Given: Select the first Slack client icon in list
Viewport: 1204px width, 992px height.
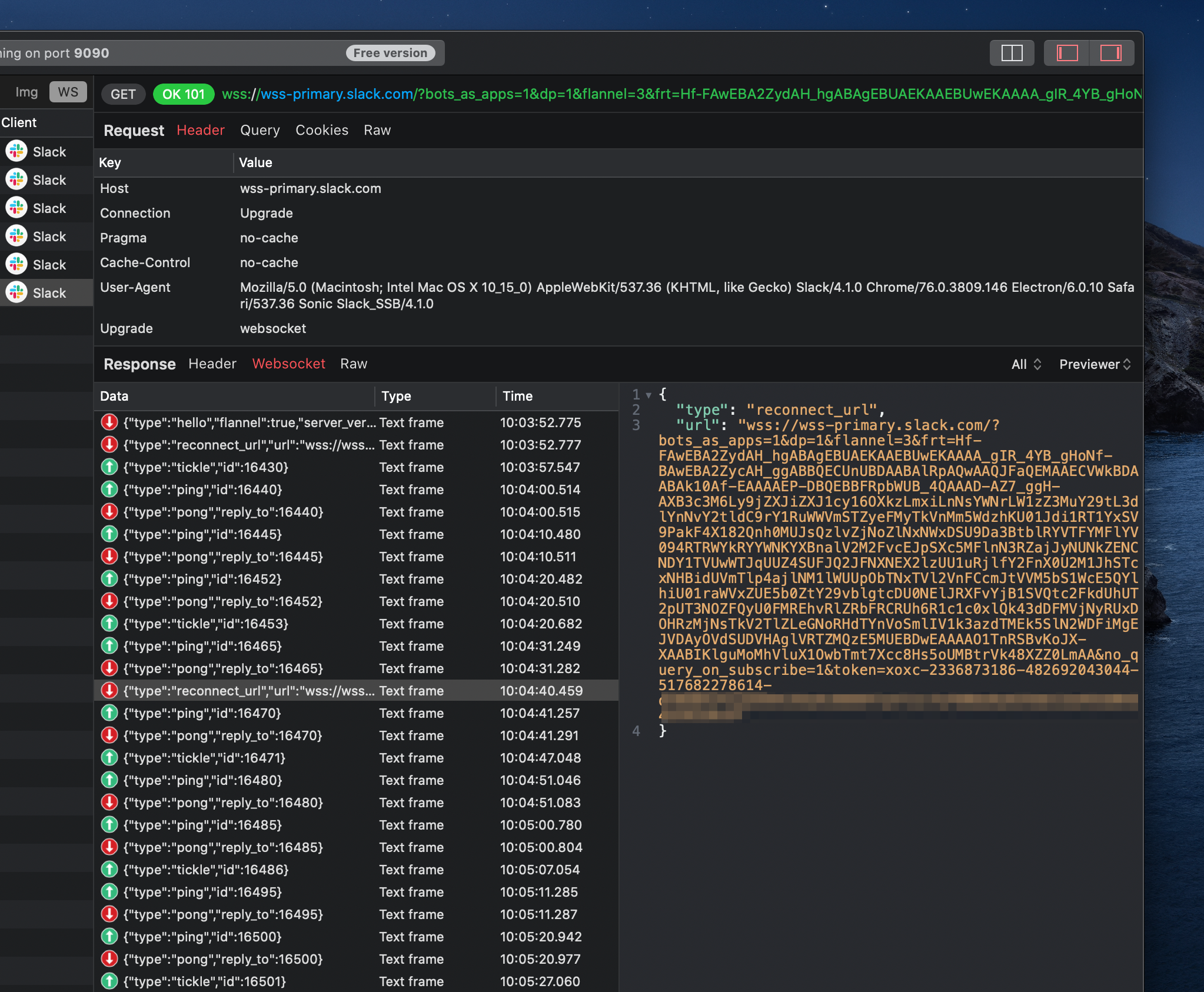Looking at the screenshot, I should tap(16, 151).
